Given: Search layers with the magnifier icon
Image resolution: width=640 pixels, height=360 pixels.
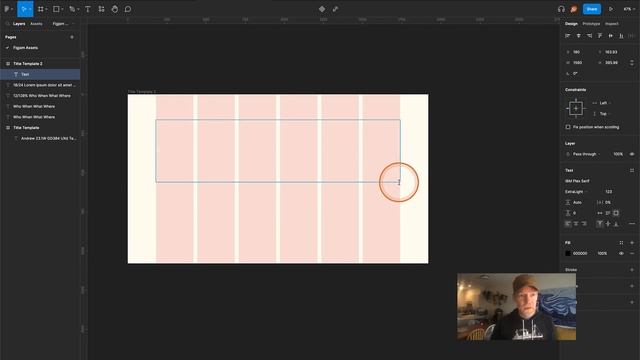Looking at the screenshot, I should pos(7,24).
